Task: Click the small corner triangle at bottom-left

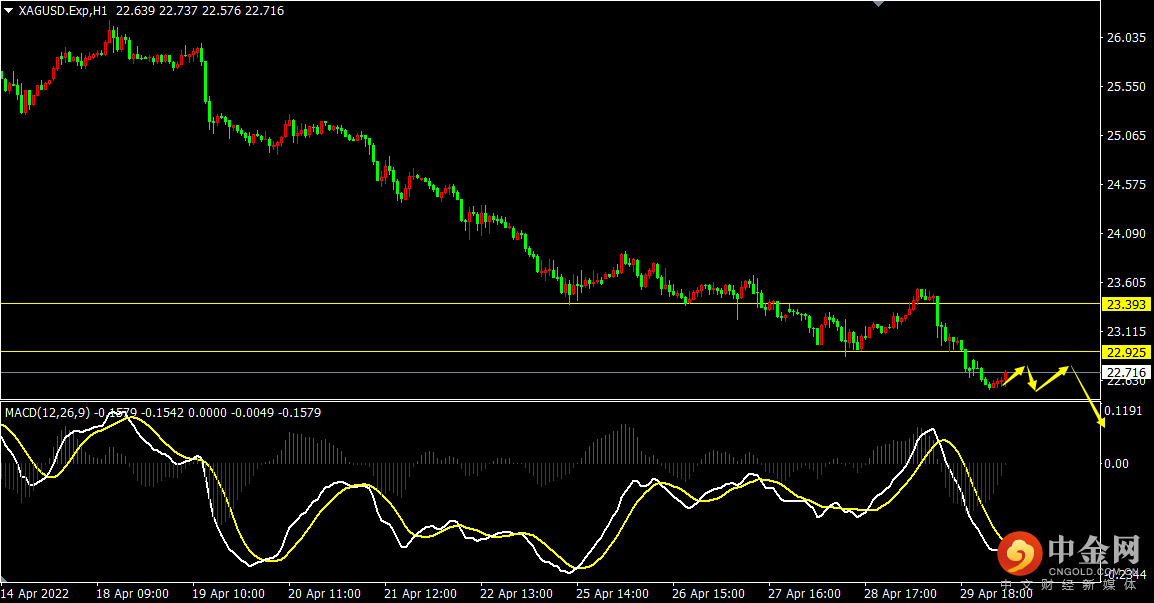Action: point(4,579)
